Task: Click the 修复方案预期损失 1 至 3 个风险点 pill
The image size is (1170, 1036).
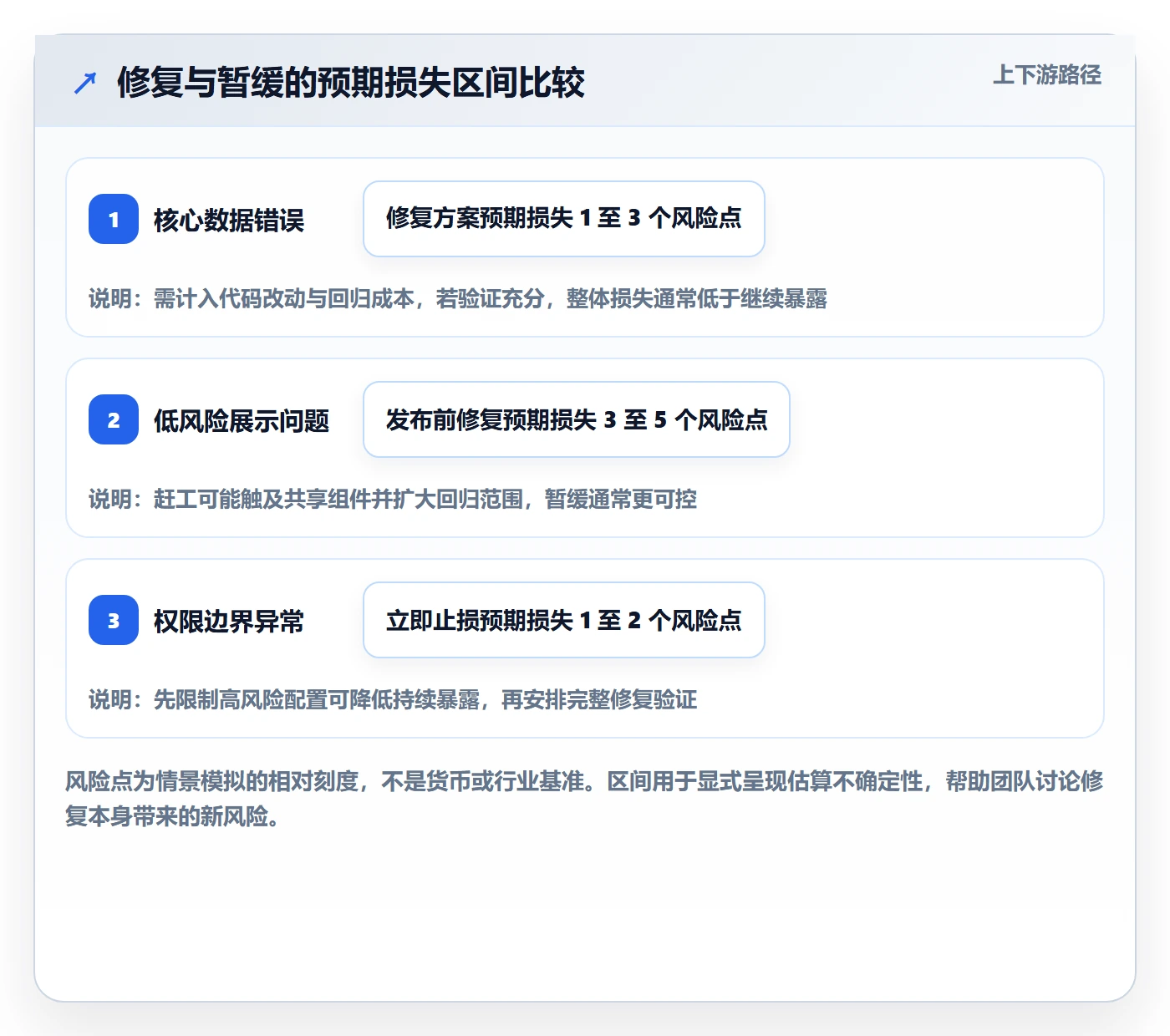Action: (x=564, y=219)
